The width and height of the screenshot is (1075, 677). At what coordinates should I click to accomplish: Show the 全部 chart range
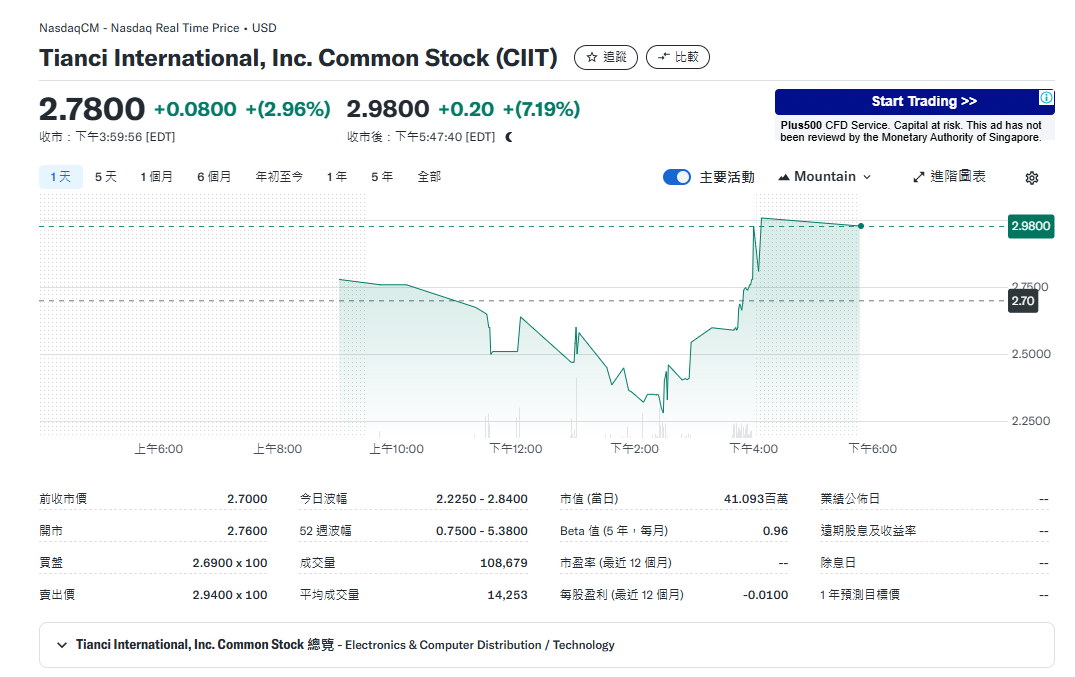click(429, 177)
